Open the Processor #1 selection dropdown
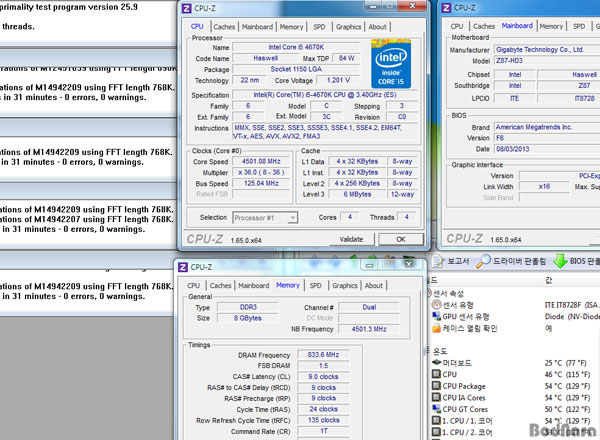The width and height of the screenshot is (600, 440). (265, 218)
